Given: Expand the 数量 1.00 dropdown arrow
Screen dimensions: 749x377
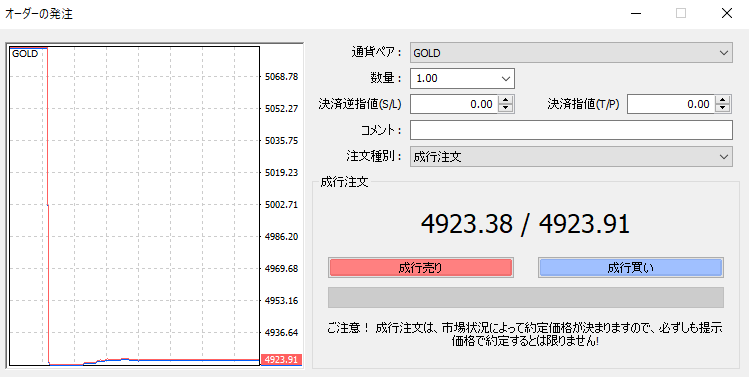Looking at the screenshot, I should click(505, 79).
